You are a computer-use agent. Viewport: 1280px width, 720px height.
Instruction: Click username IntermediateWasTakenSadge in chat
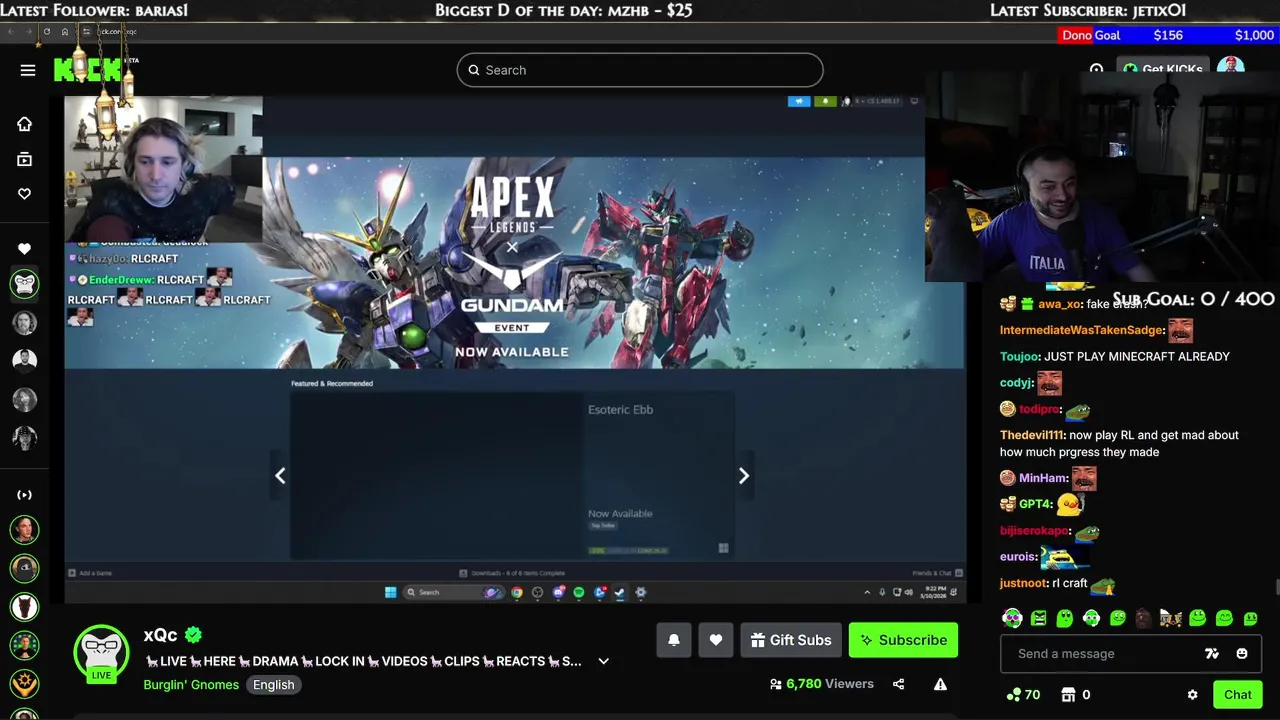pyautogui.click(x=1082, y=330)
